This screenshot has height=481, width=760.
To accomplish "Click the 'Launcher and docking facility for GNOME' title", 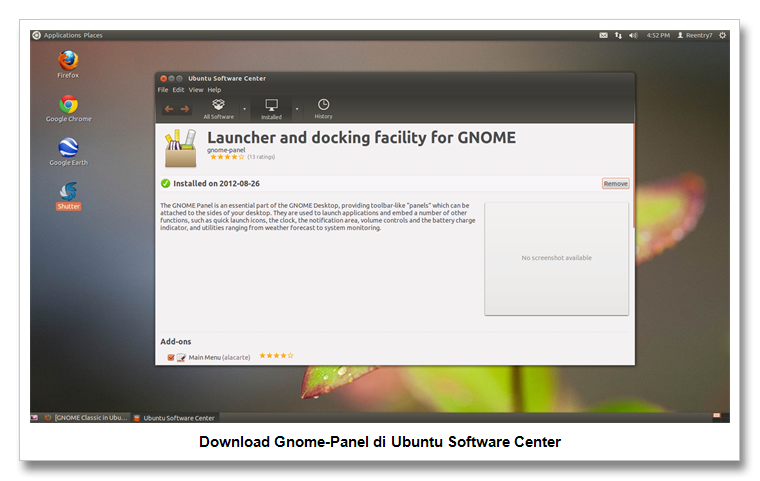I will pos(362,138).
